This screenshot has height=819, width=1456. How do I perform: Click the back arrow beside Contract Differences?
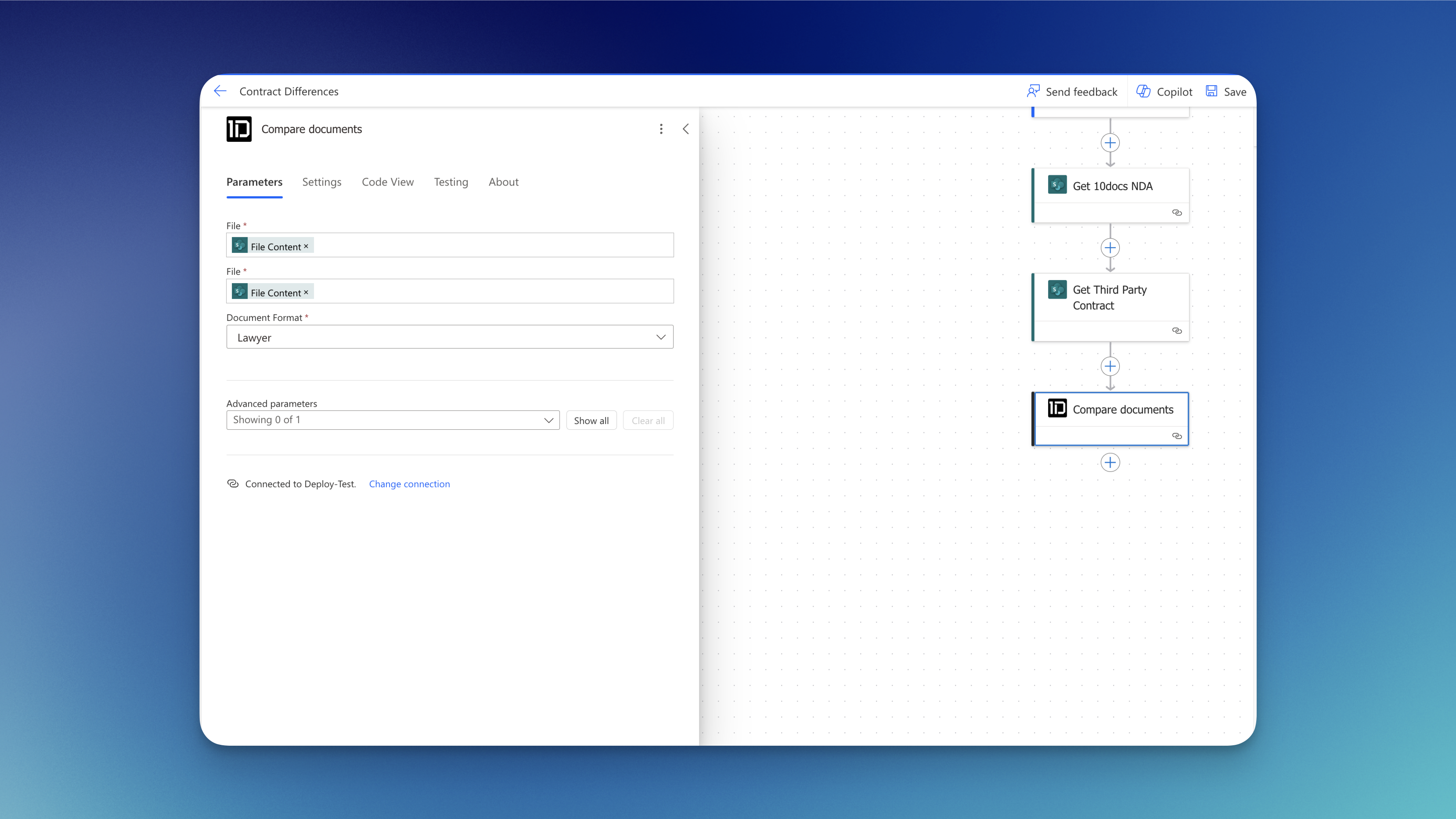coord(220,91)
